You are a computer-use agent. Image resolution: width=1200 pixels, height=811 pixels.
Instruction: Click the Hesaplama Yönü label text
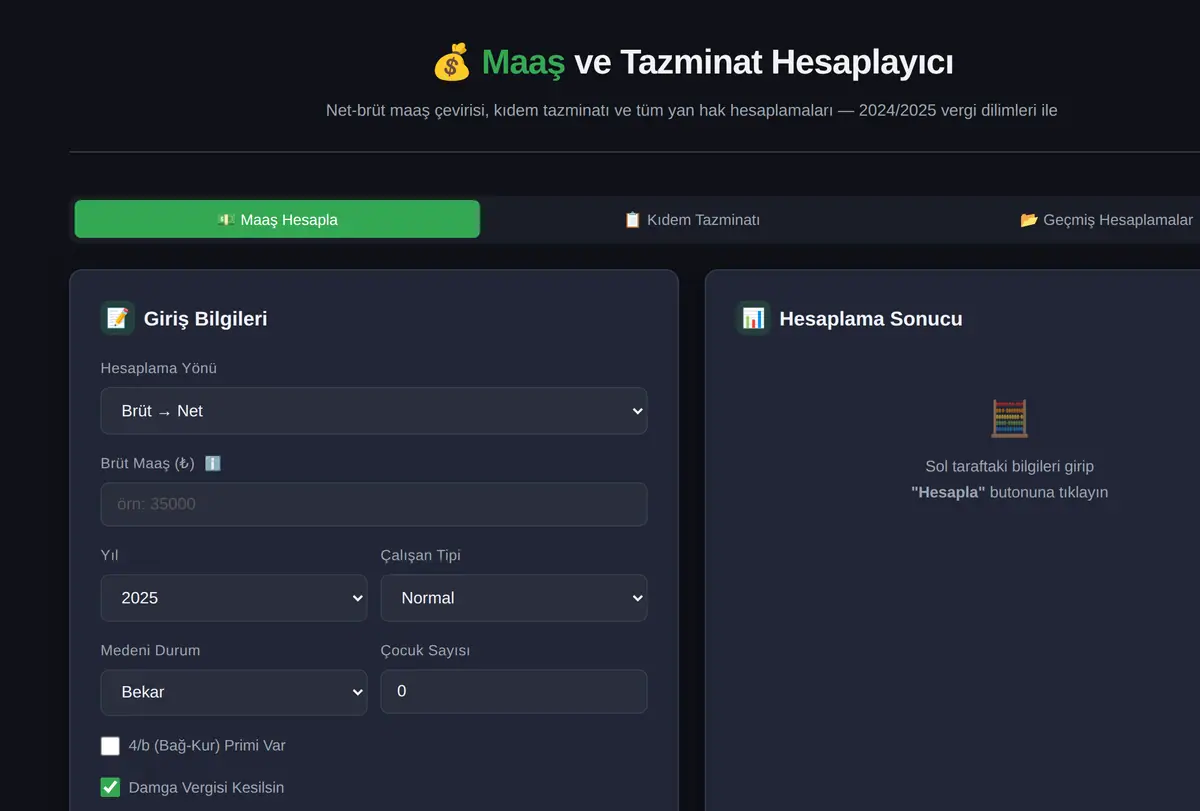(159, 368)
